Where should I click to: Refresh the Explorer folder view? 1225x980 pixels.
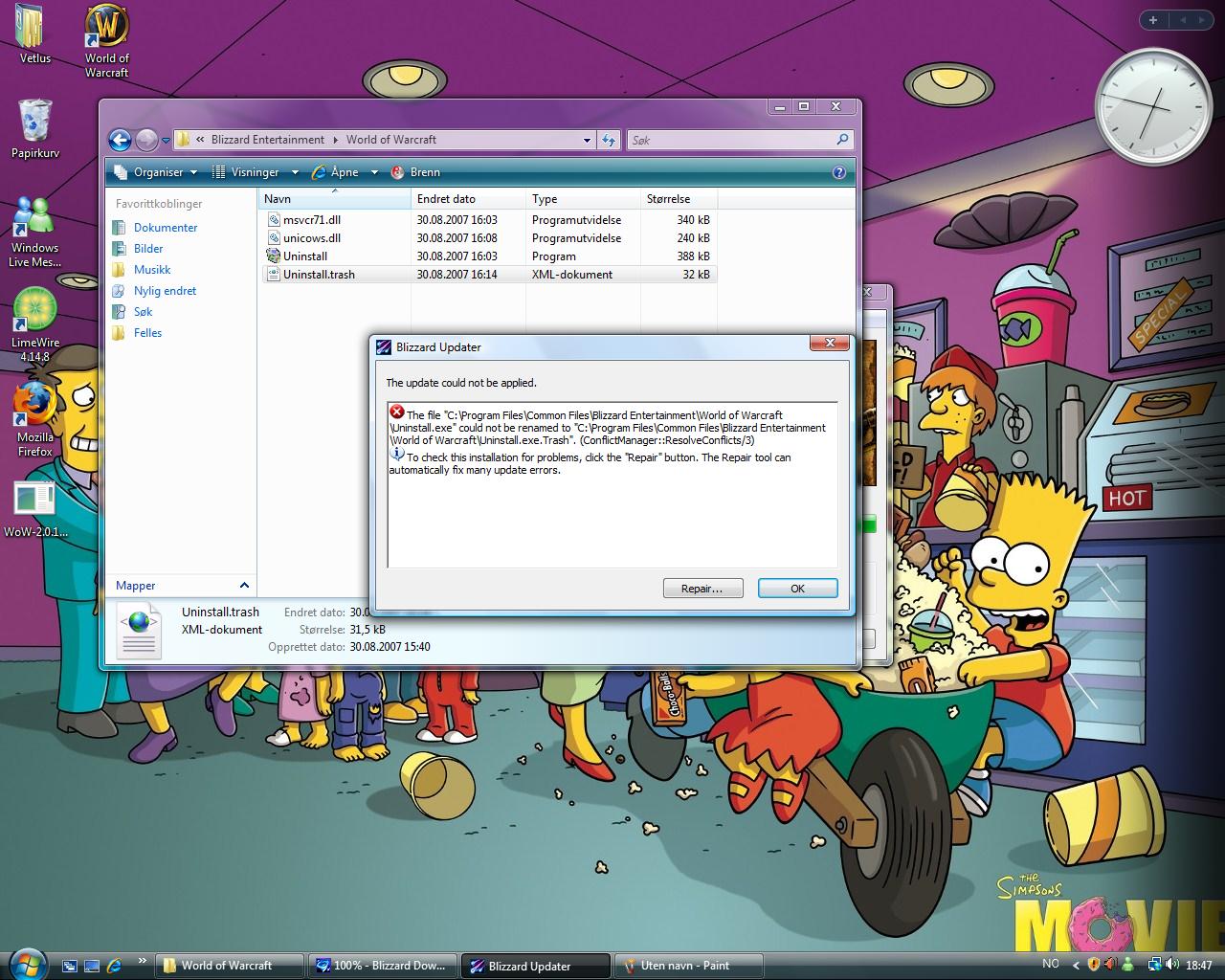pyautogui.click(x=609, y=140)
